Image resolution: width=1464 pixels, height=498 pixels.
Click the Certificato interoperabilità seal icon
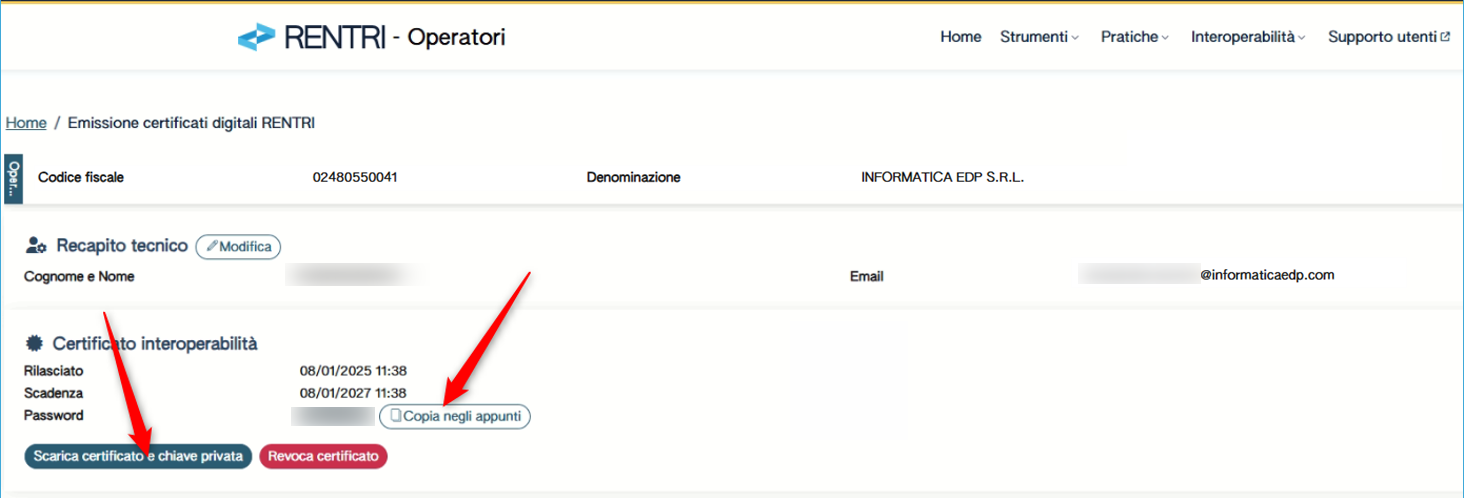point(34,344)
